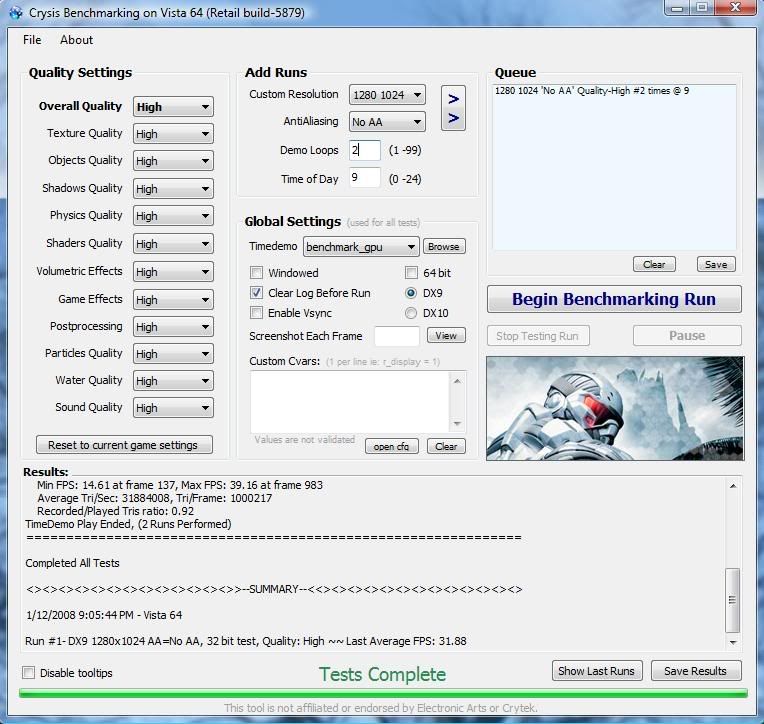The image size is (764, 724).
Task: Expand the Sound Quality dropdown
Action: 173,408
